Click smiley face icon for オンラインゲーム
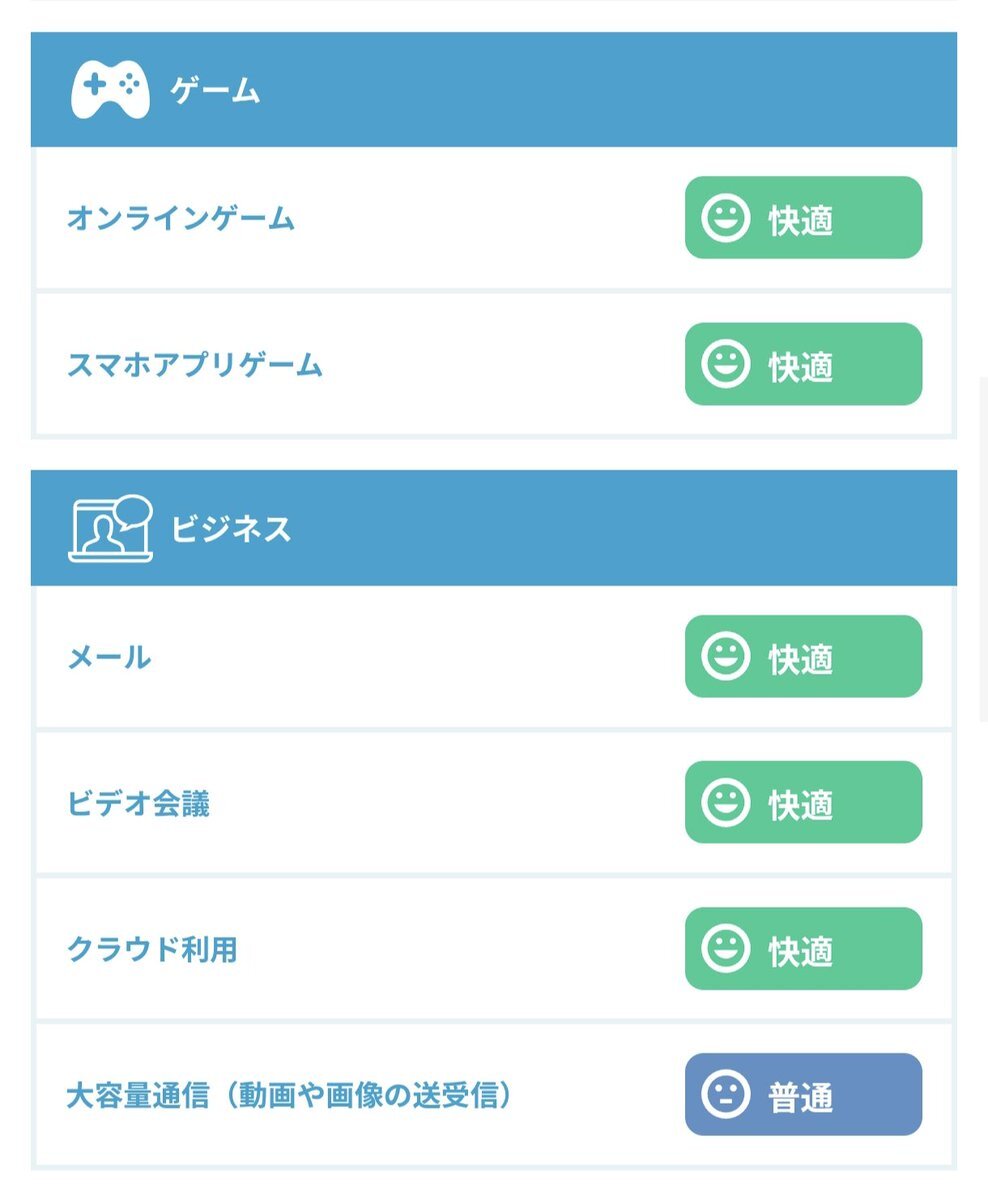The width and height of the screenshot is (988, 1200). click(x=725, y=218)
